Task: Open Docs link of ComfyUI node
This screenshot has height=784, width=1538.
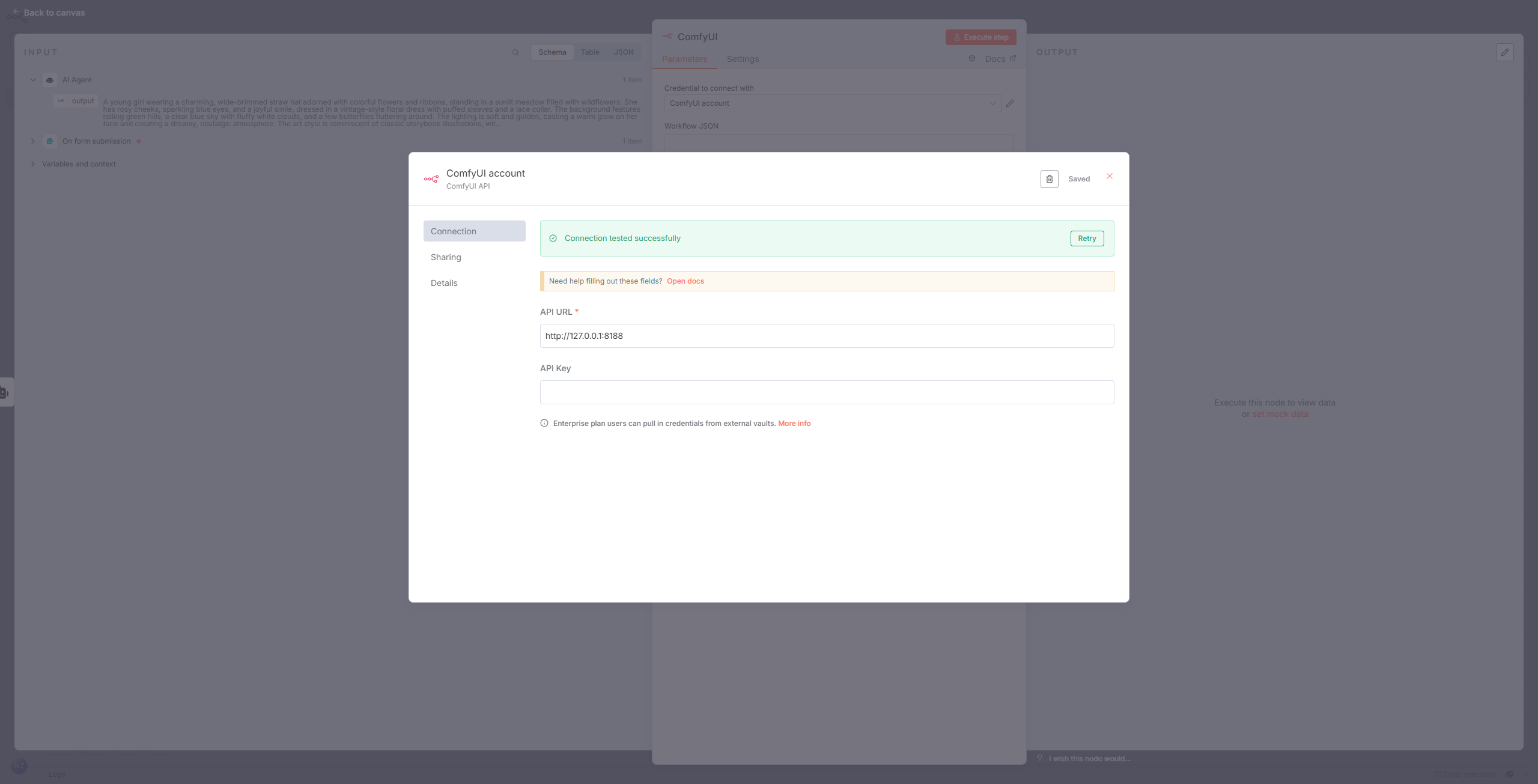Action: (x=1000, y=59)
